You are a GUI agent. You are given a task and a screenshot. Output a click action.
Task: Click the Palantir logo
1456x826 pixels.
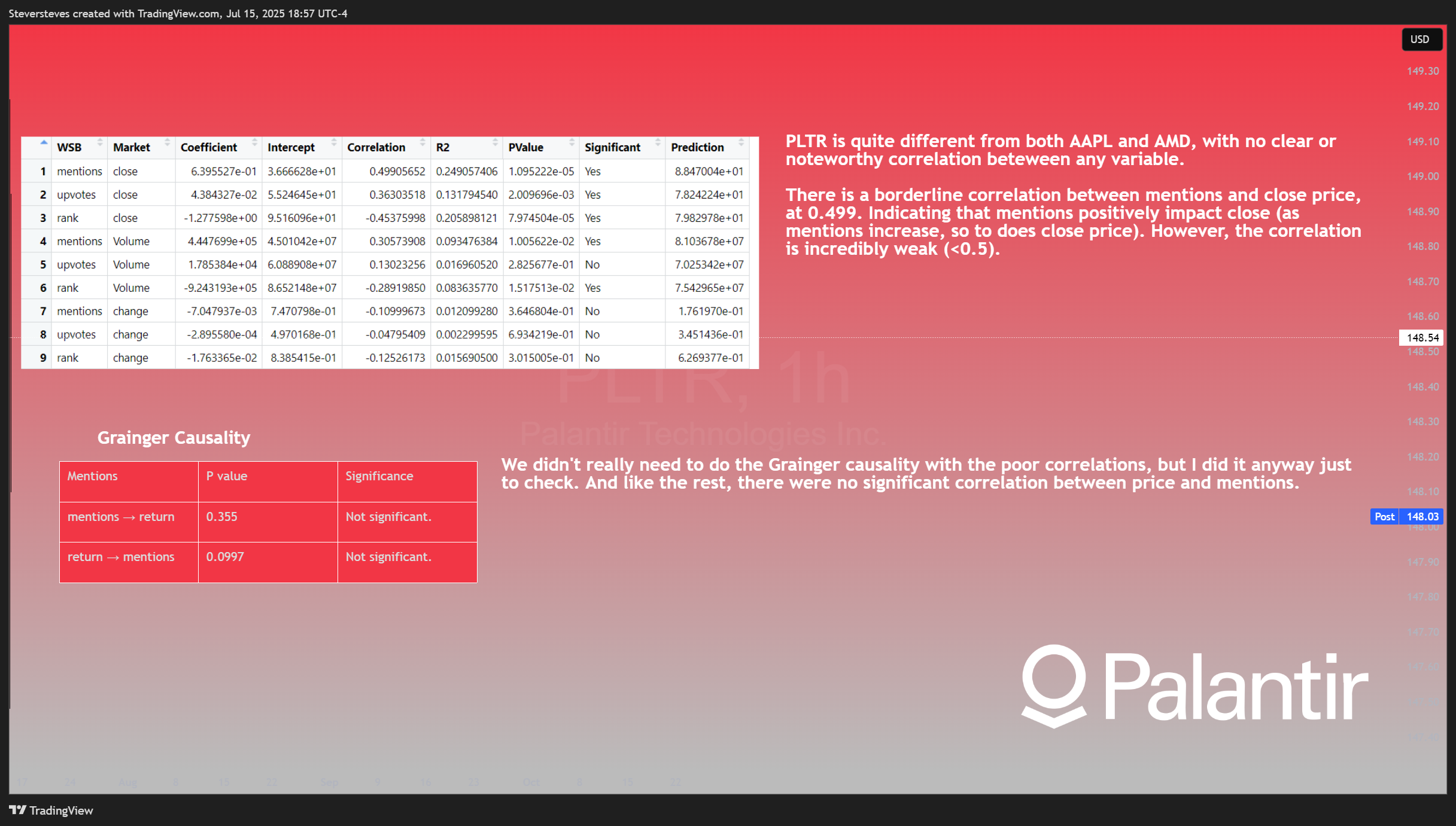pos(1195,686)
